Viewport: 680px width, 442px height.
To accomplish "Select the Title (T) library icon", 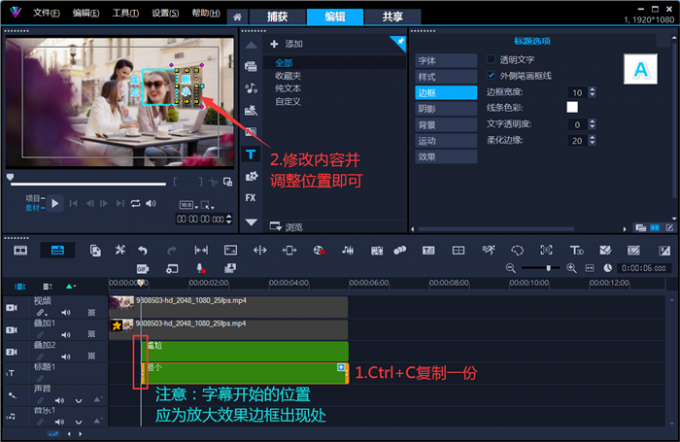I will 251,154.
